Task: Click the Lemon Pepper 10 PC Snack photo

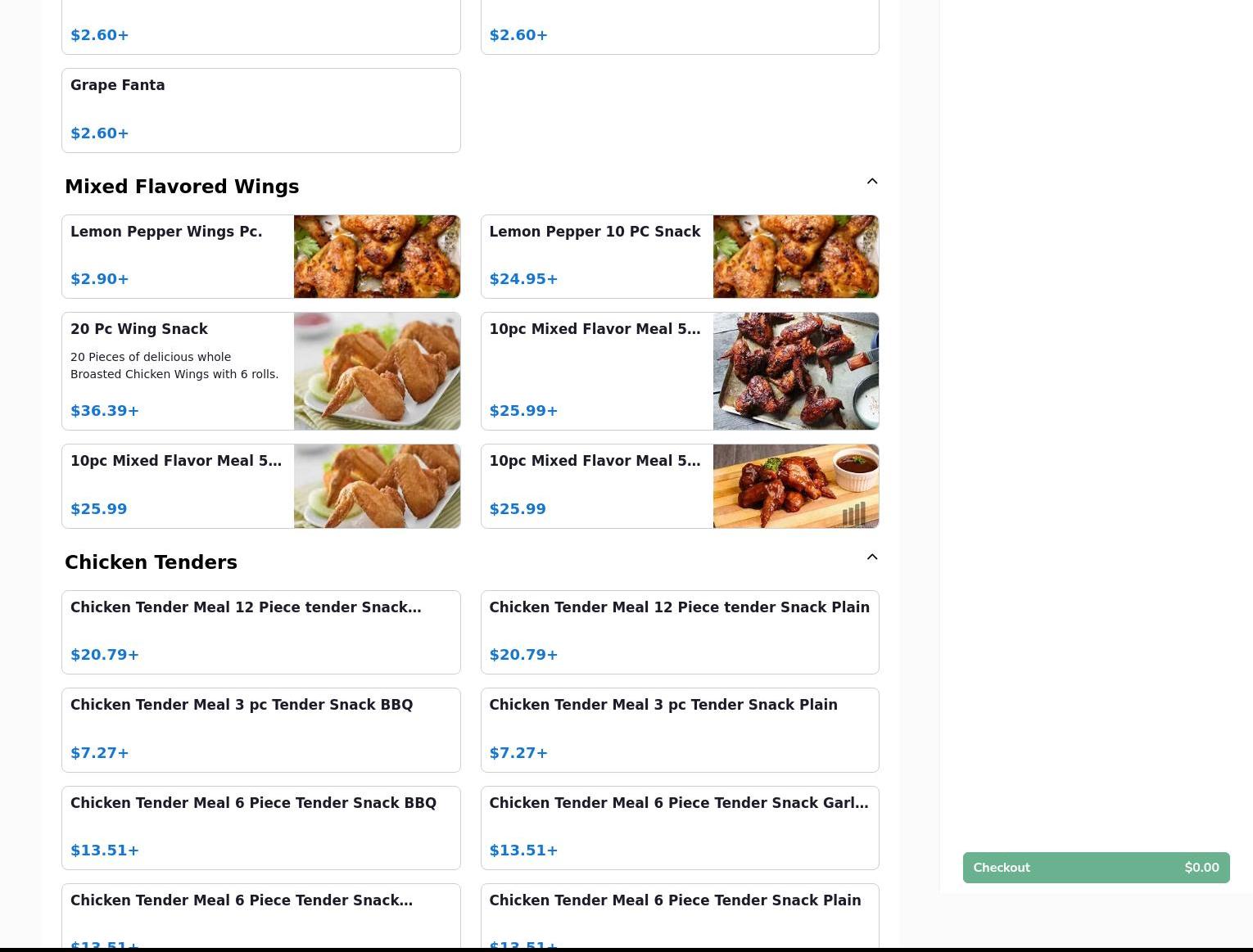Action: [x=796, y=257]
